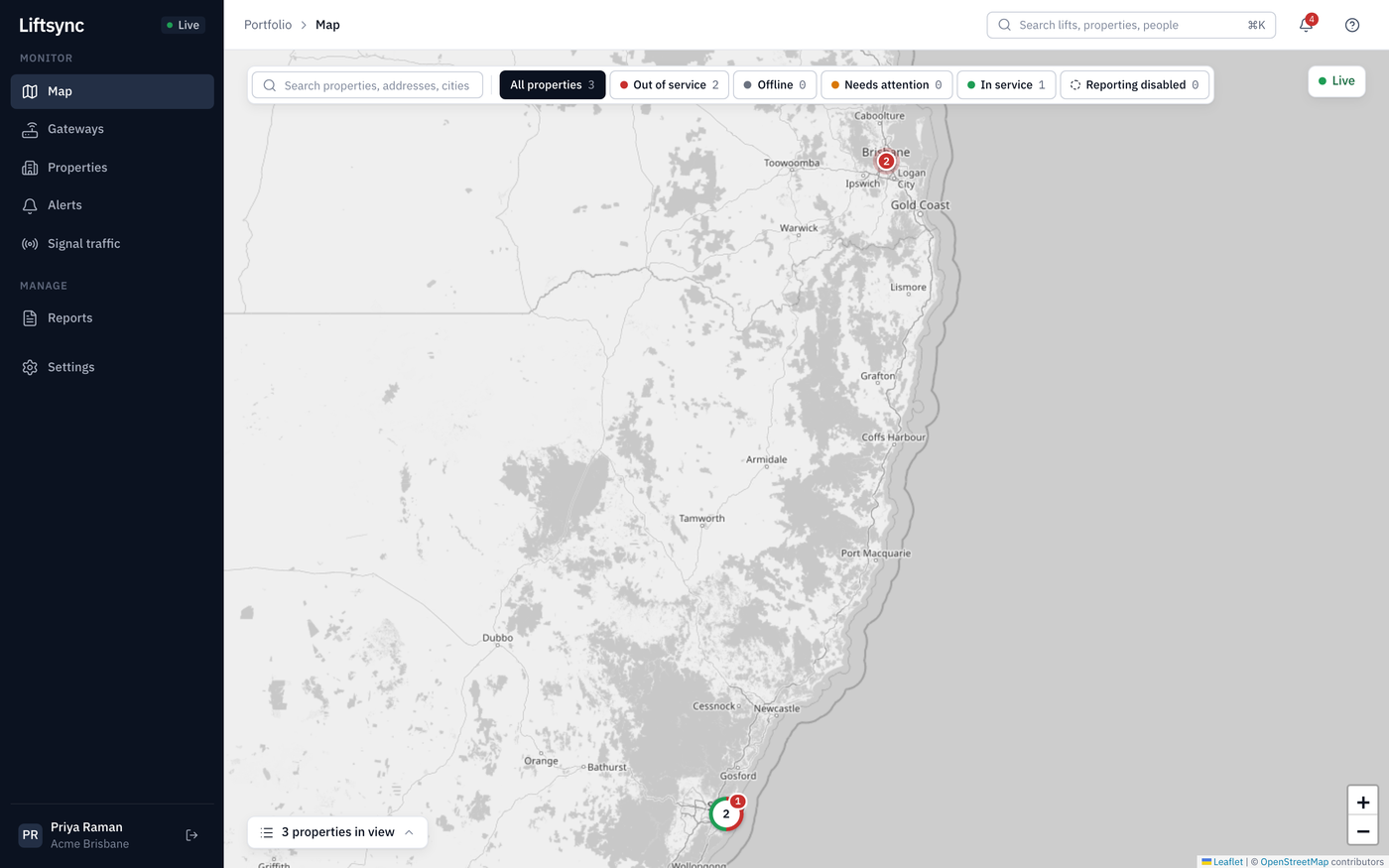Filter by In service properties
1389x868 pixels.
coord(1006,85)
